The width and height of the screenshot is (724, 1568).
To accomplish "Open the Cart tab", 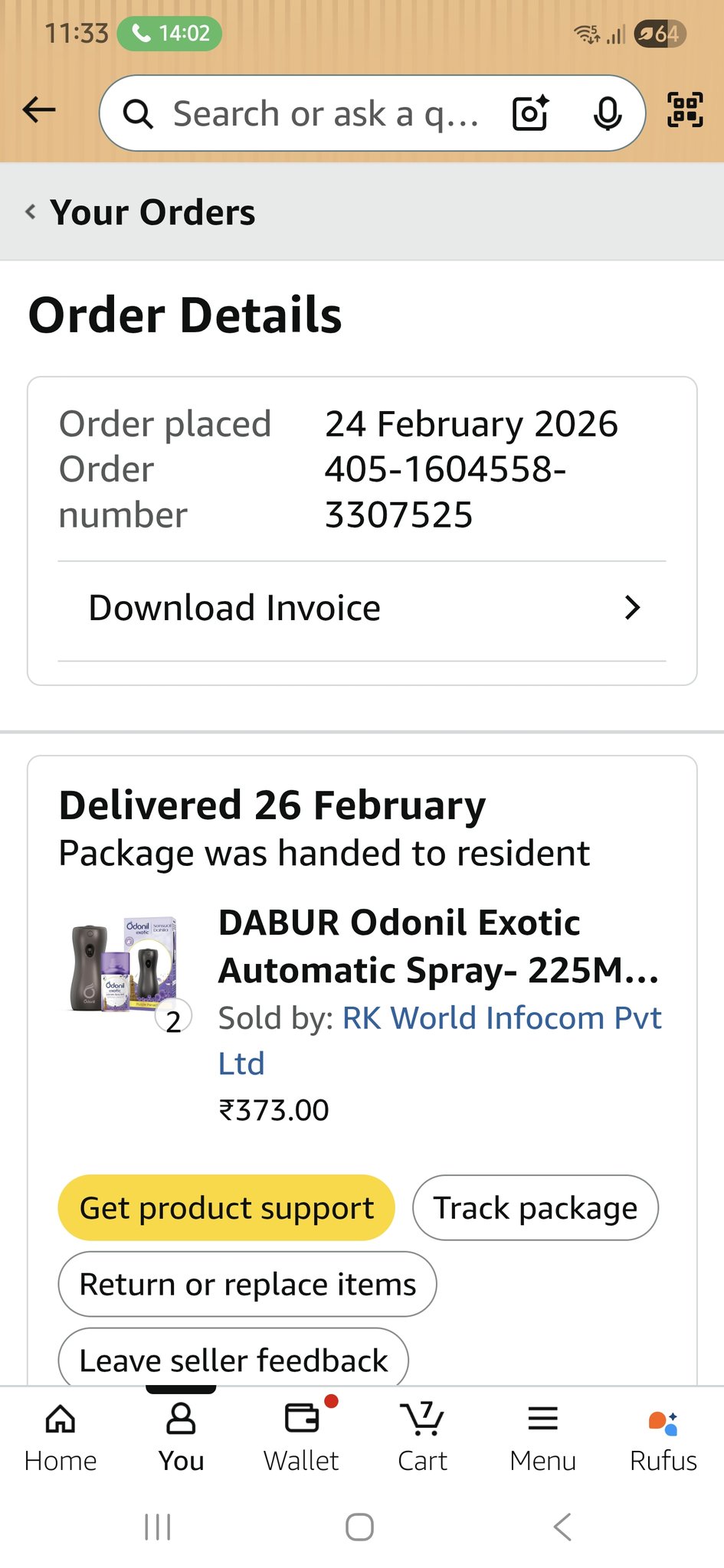I will [x=422, y=1437].
